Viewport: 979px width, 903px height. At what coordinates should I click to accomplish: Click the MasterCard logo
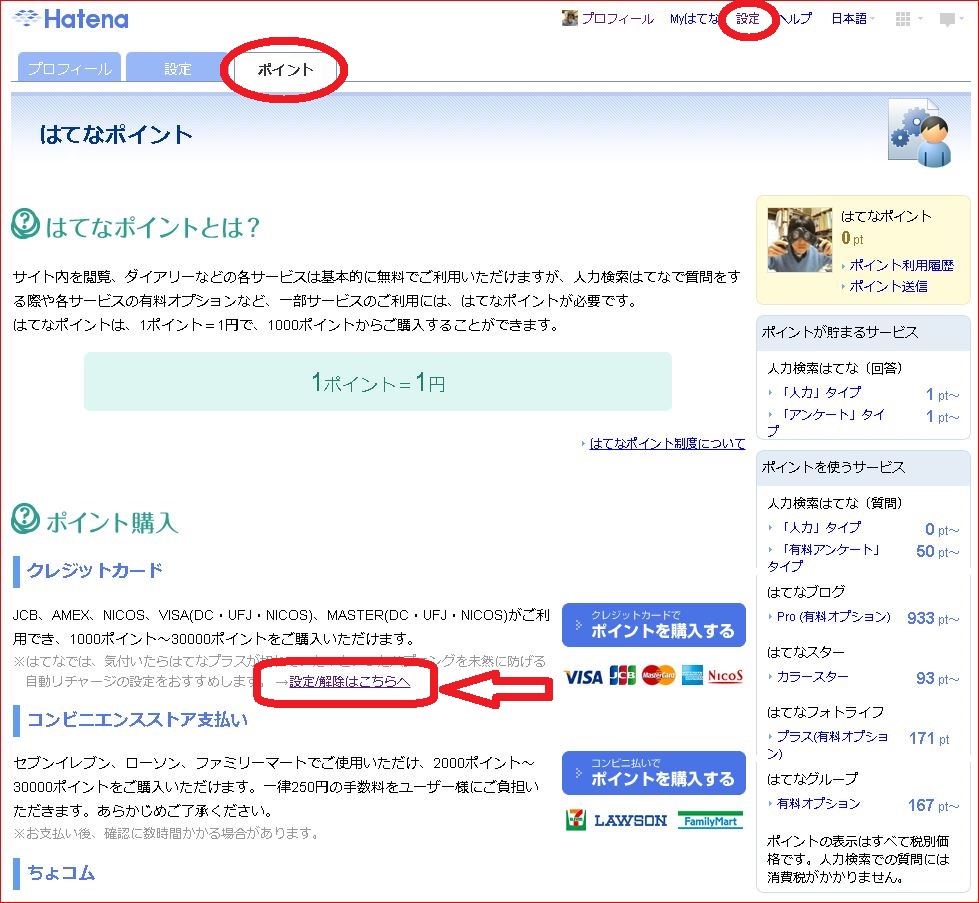coord(658,675)
